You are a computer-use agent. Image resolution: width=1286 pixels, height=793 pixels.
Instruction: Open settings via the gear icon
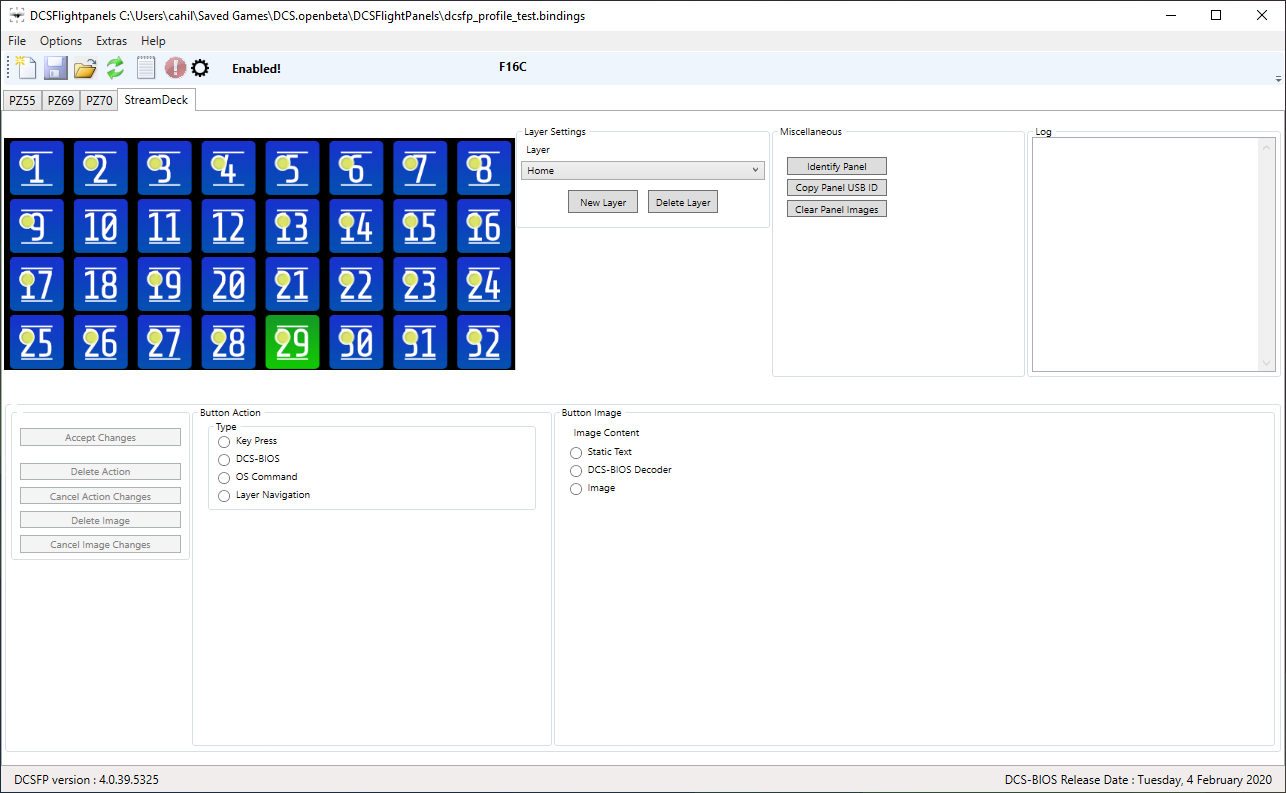pos(200,67)
